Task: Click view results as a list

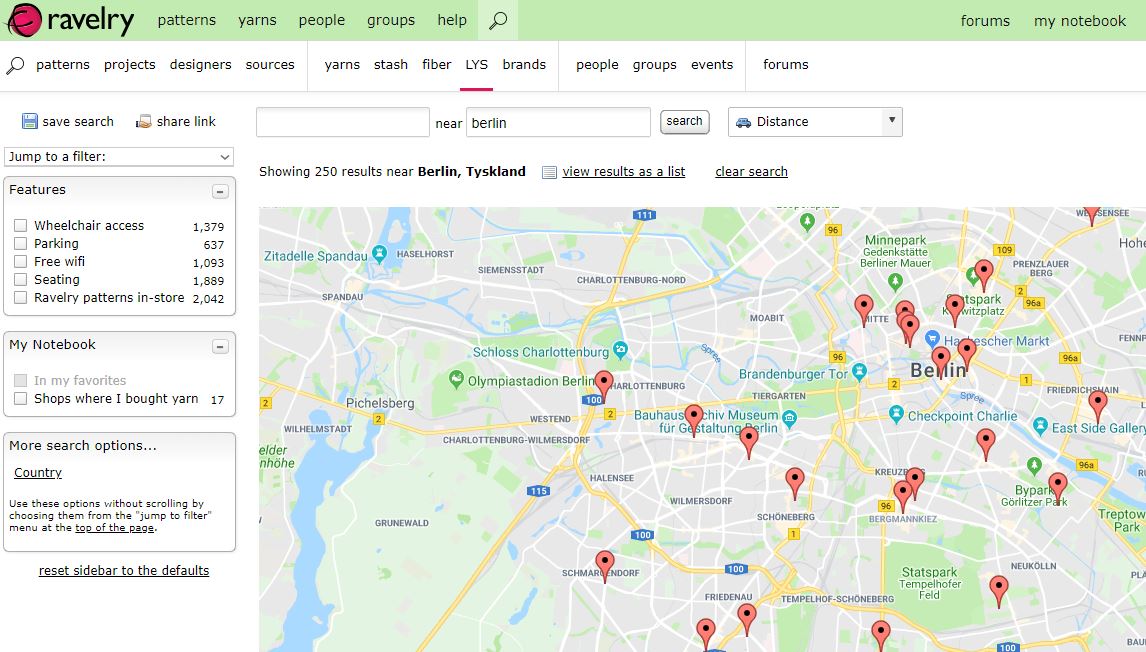Action: 623,172
